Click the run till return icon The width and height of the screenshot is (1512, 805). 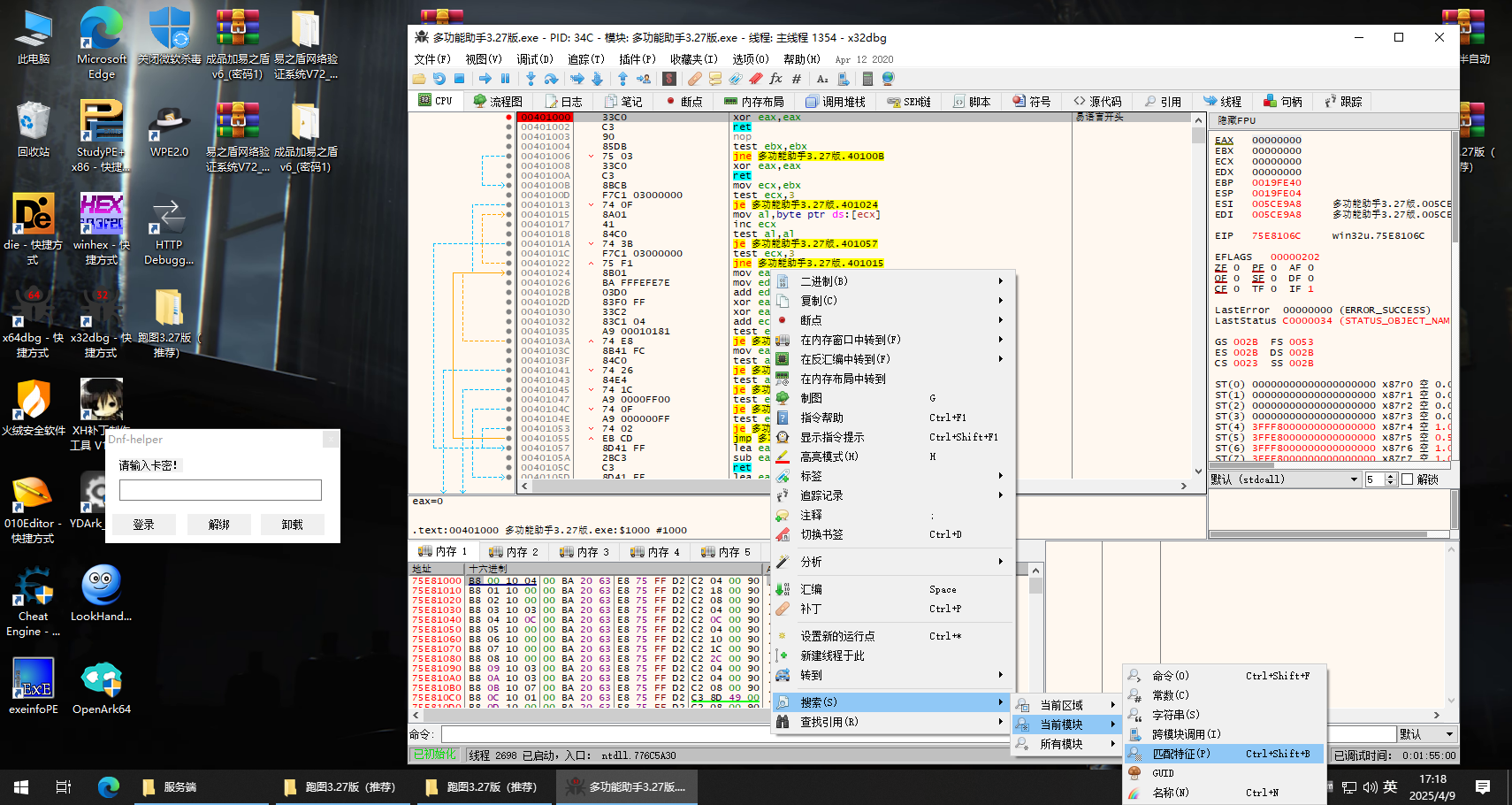622,79
